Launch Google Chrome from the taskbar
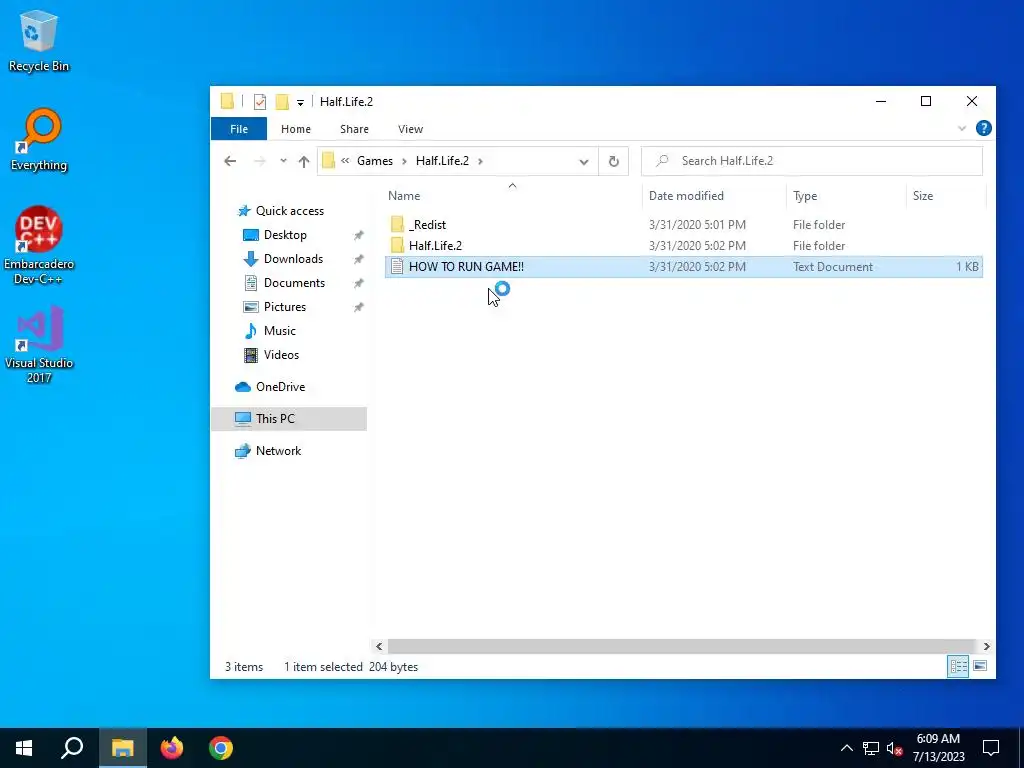The image size is (1024, 768). point(221,748)
